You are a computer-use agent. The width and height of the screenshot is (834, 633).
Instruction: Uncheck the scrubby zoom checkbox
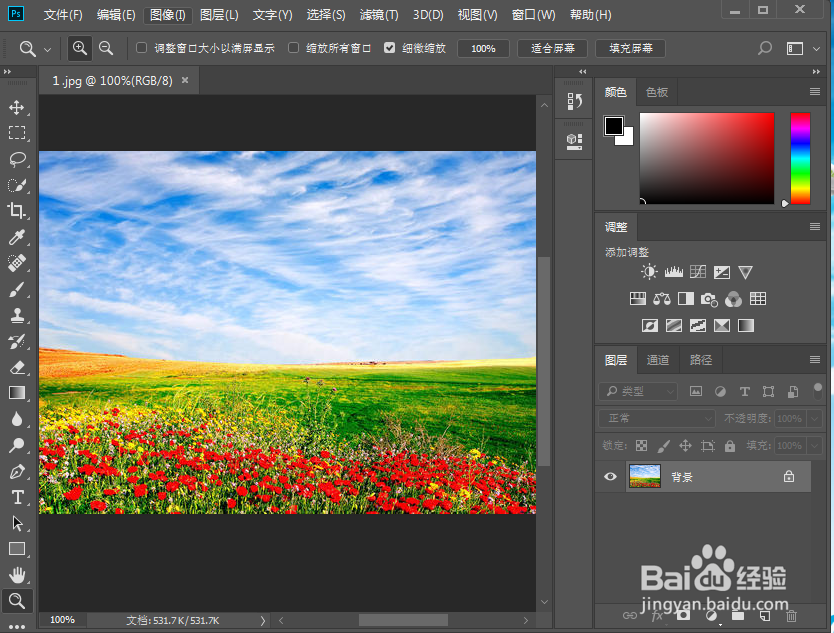coord(389,48)
